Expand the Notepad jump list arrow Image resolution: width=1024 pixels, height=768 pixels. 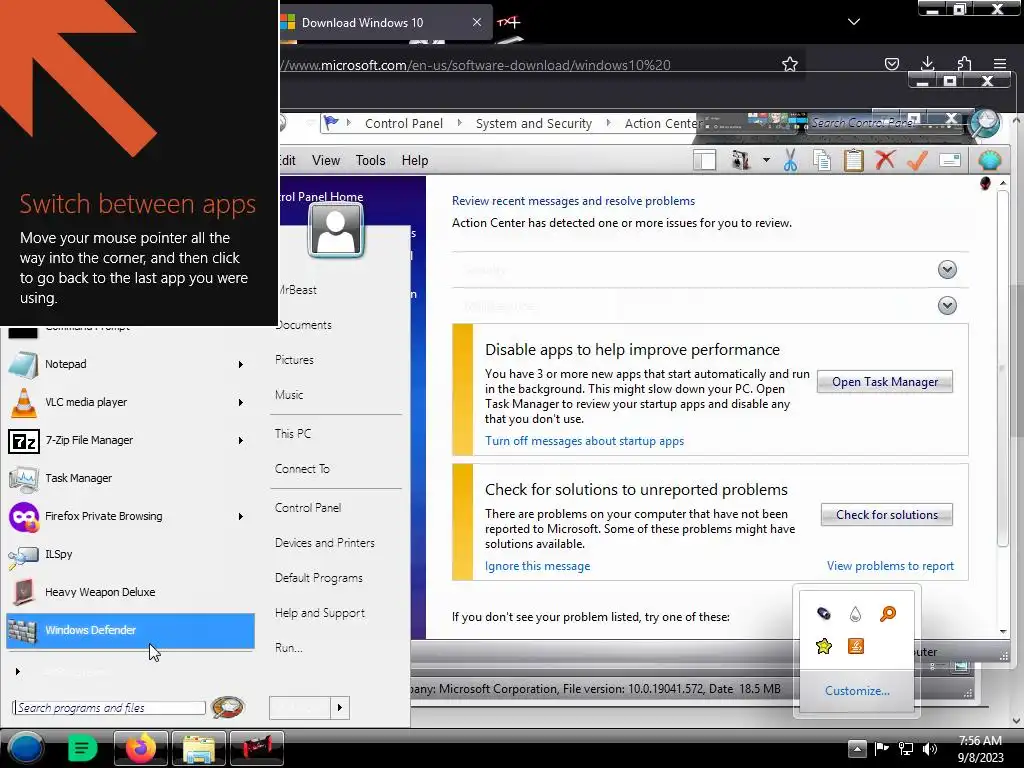coord(241,364)
